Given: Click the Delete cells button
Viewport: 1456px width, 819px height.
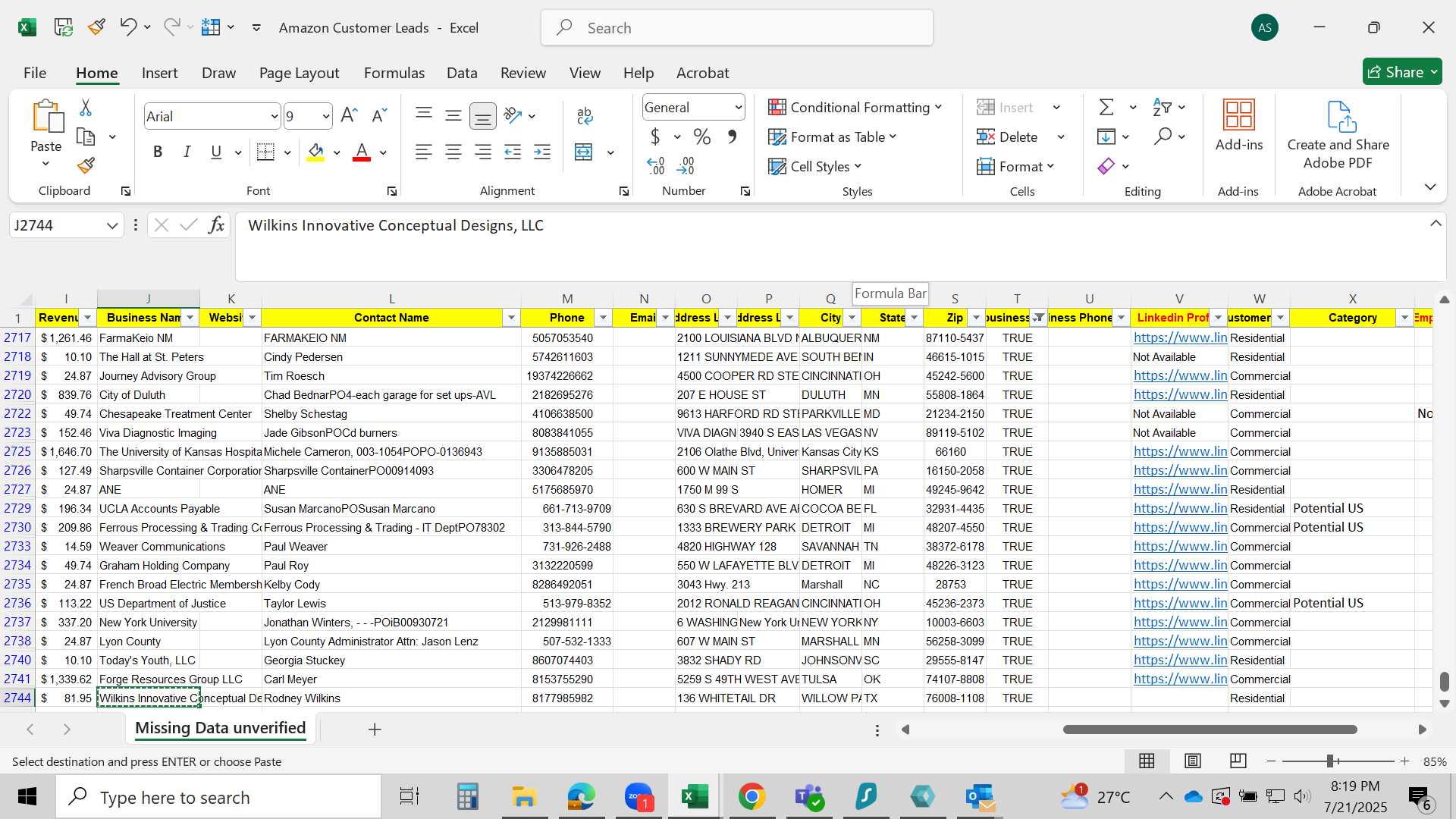Looking at the screenshot, I should coord(1009,136).
